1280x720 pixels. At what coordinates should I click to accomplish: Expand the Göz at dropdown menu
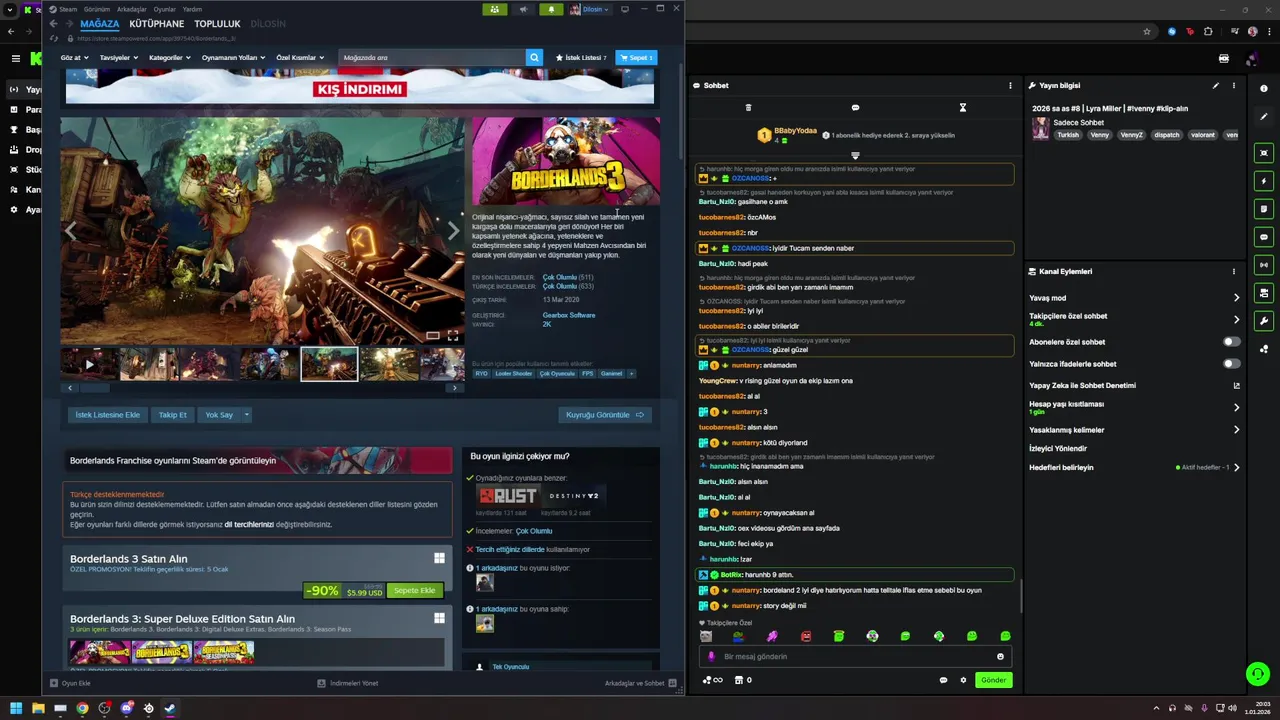coord(73,58)
